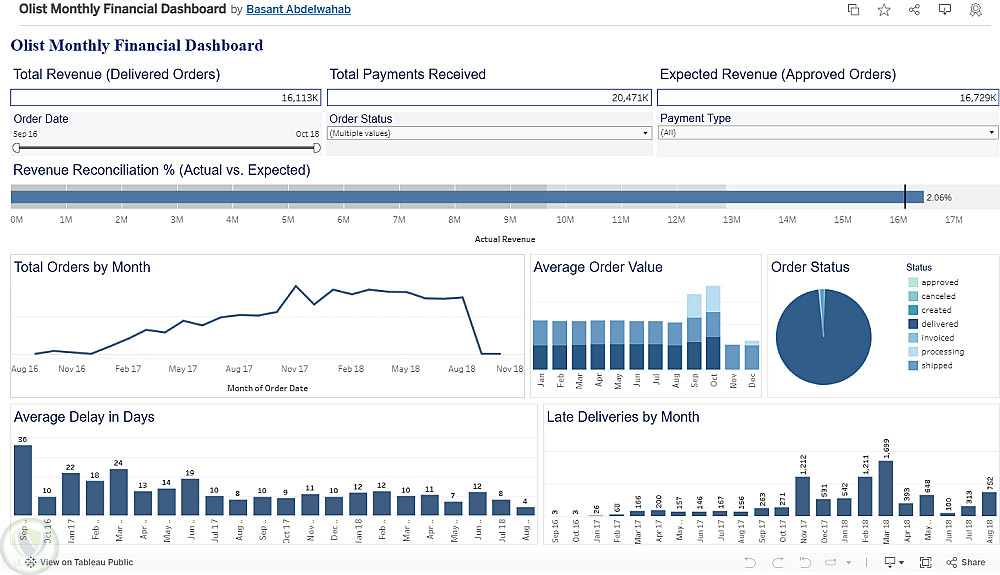Click the award ribbon badge icon
The height and width of the screenshot is (575, 1000).
[x=975, y=10]
